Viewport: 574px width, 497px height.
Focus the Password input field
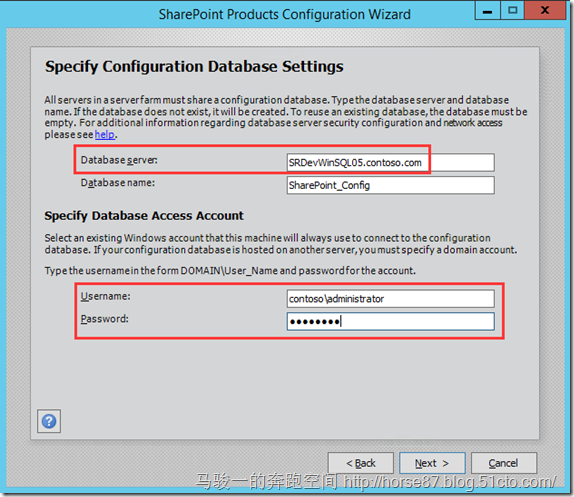(390, 321)
